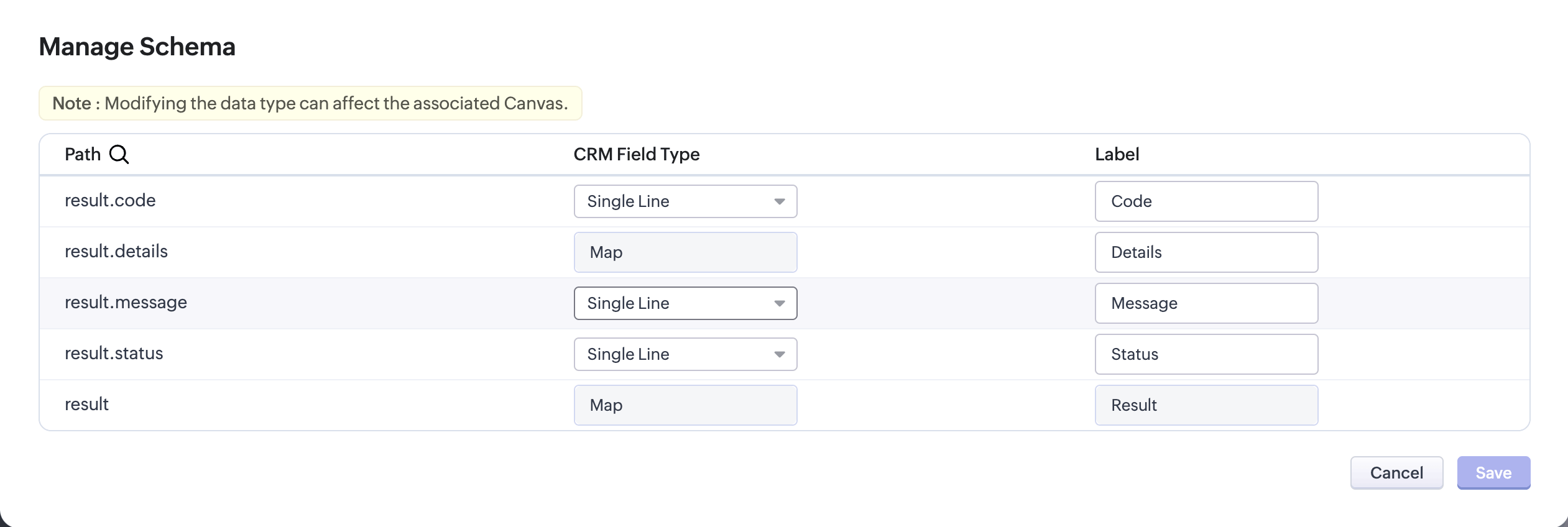1568x527 pixels.
Task: Open the result.code field type dropdown
Action: (x=685, y=201)
